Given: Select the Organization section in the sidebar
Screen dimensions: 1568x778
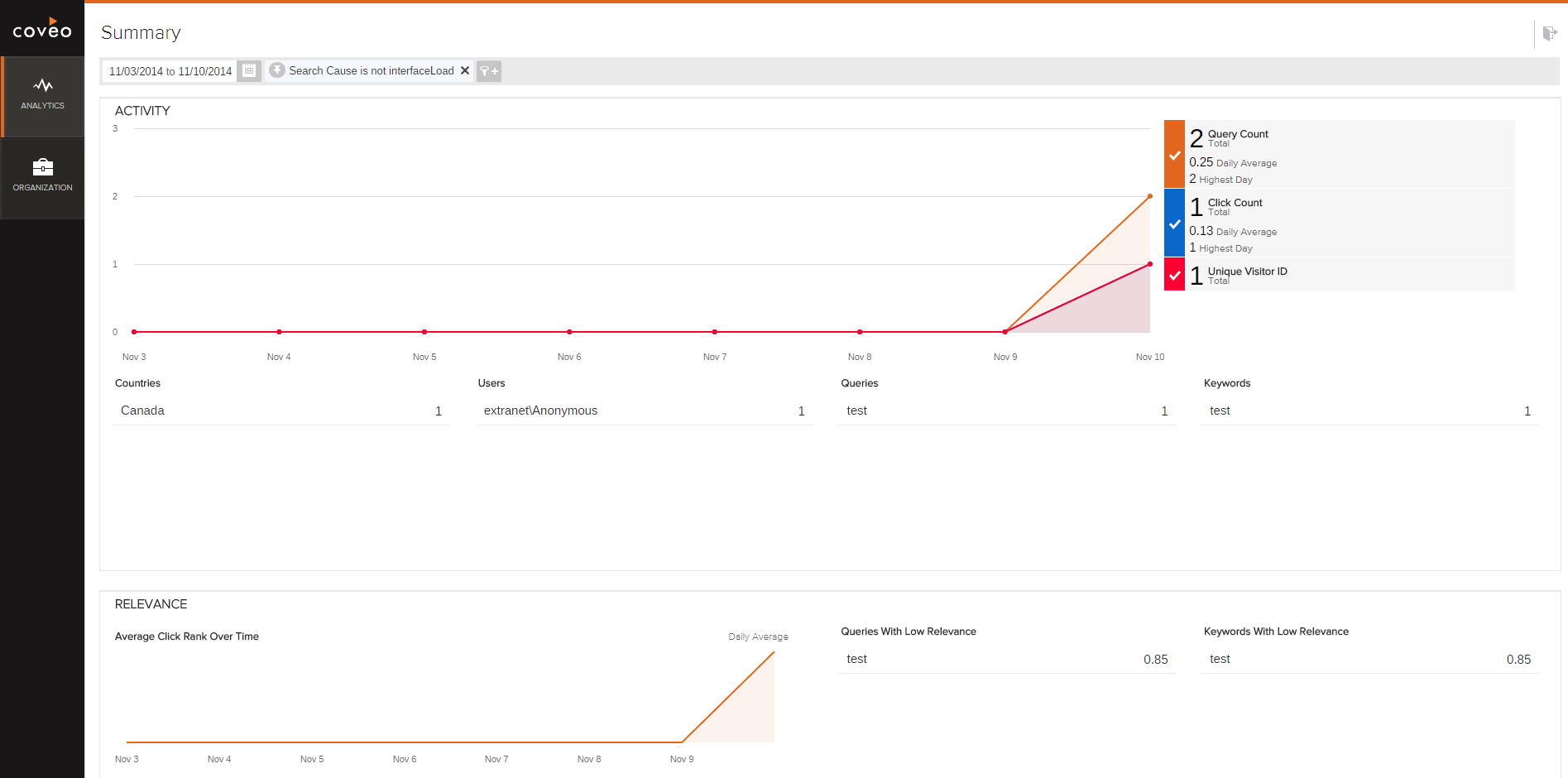Looking at the screenshot, I should [42, 176].
